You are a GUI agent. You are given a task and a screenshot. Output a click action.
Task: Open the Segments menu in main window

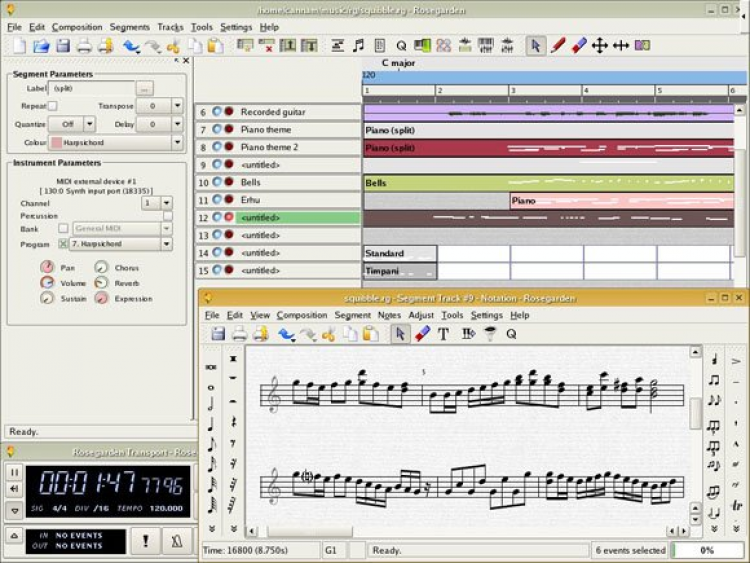click(129, 27)
